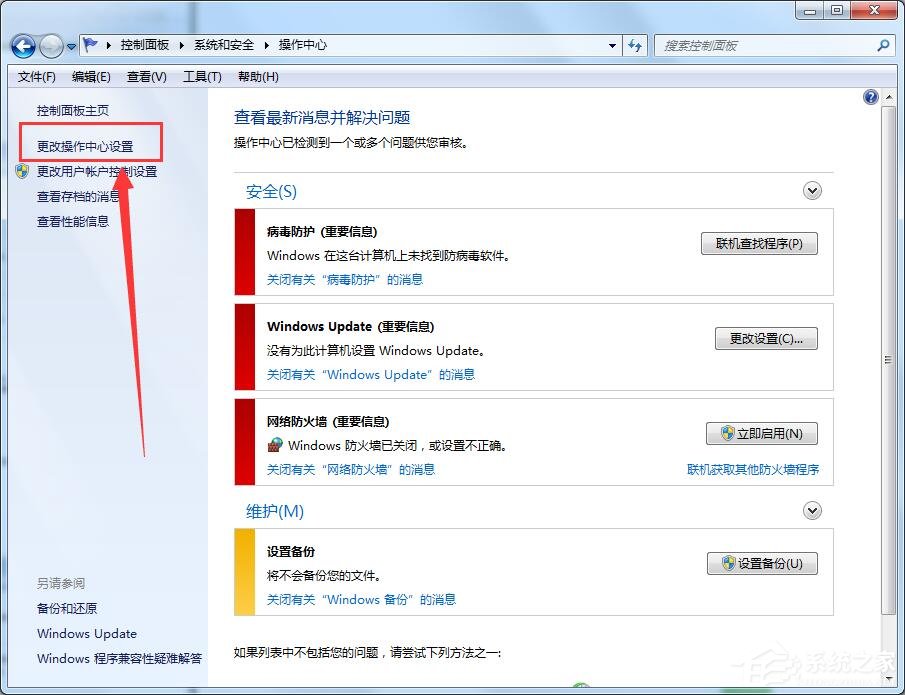Open the 文件(F) menu
The image size is (905, 695).
click(x=36, y=76)
